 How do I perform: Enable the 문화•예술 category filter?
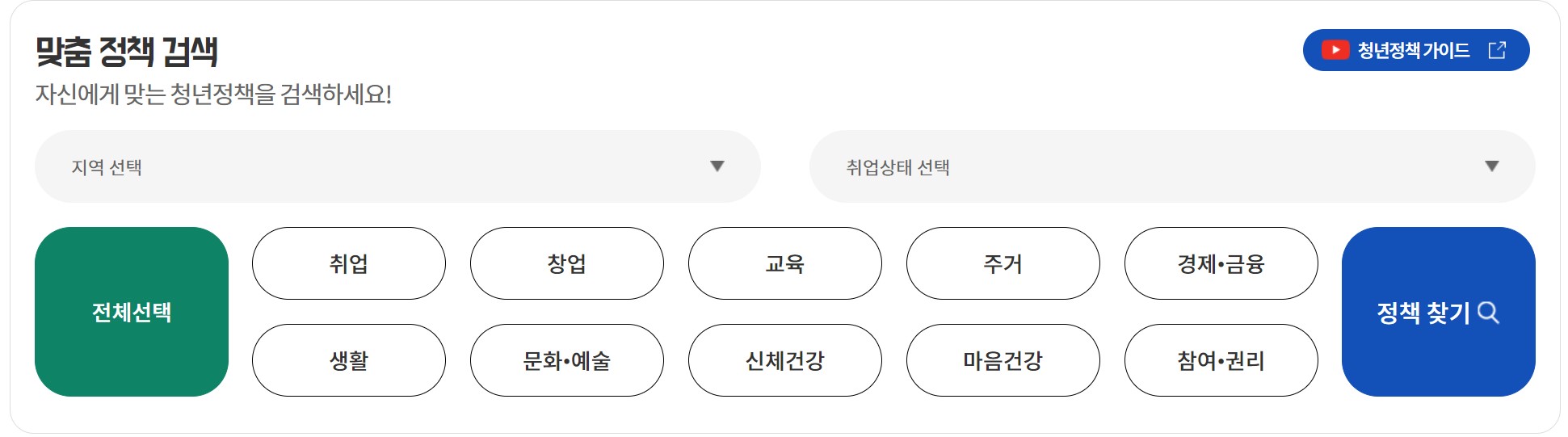click(567, 360)
